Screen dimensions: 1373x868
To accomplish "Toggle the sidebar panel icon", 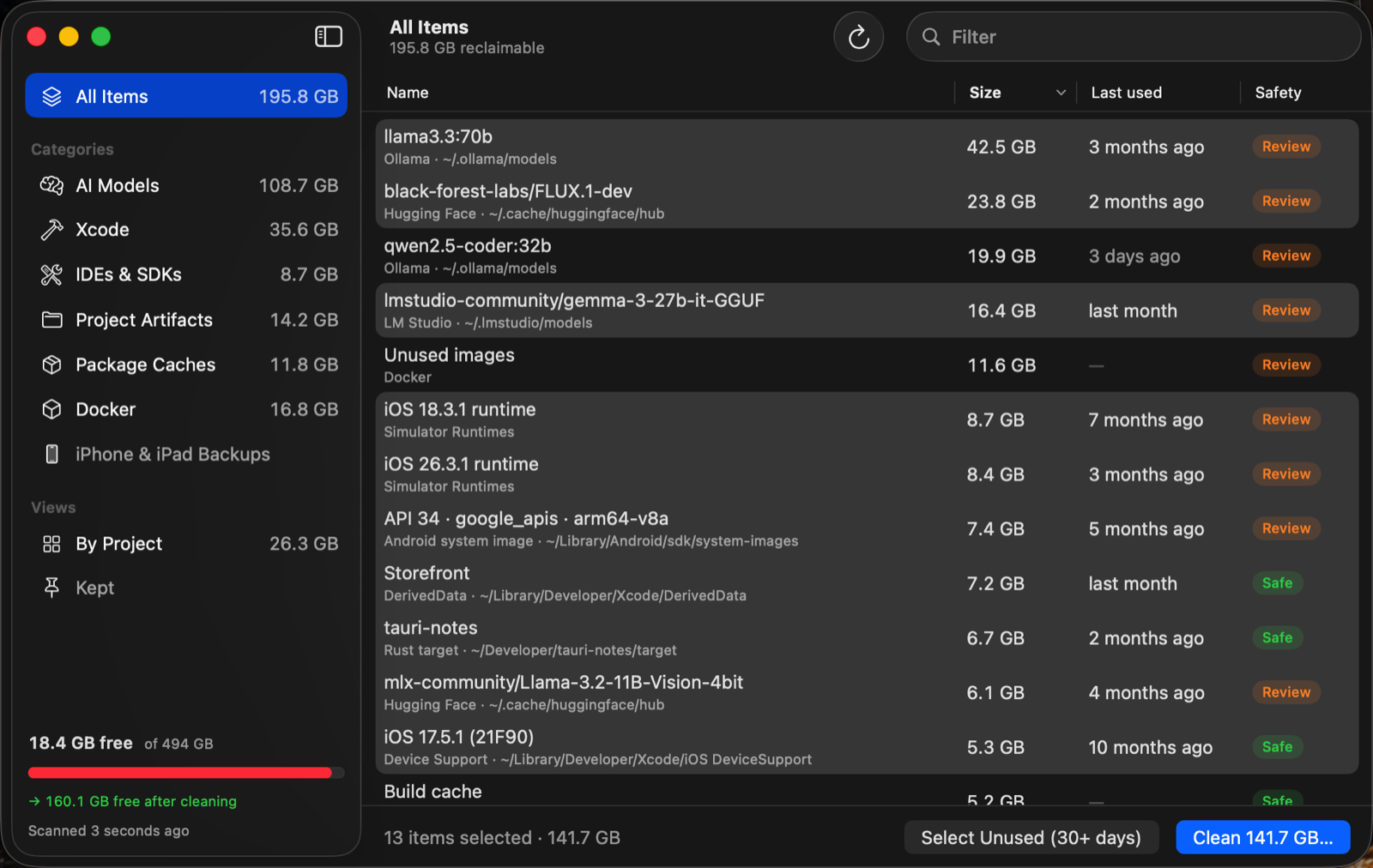I will tap(329, 36).
